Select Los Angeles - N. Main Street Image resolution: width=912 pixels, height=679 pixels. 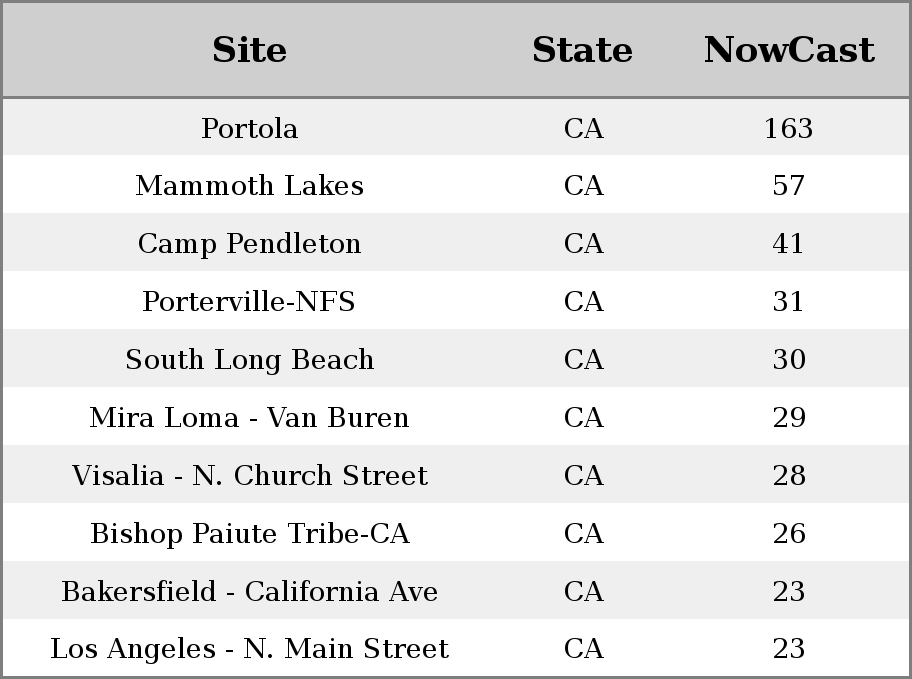250,649
